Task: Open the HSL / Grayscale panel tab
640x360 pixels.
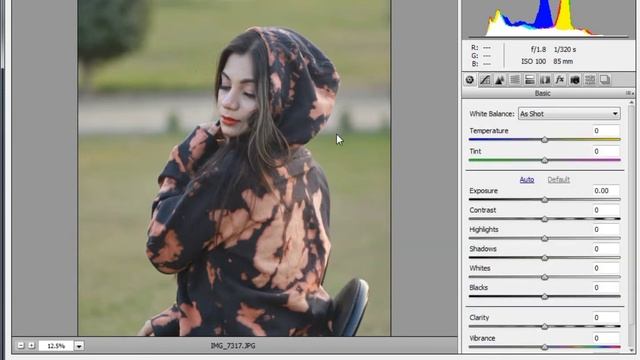Action: 515,80
